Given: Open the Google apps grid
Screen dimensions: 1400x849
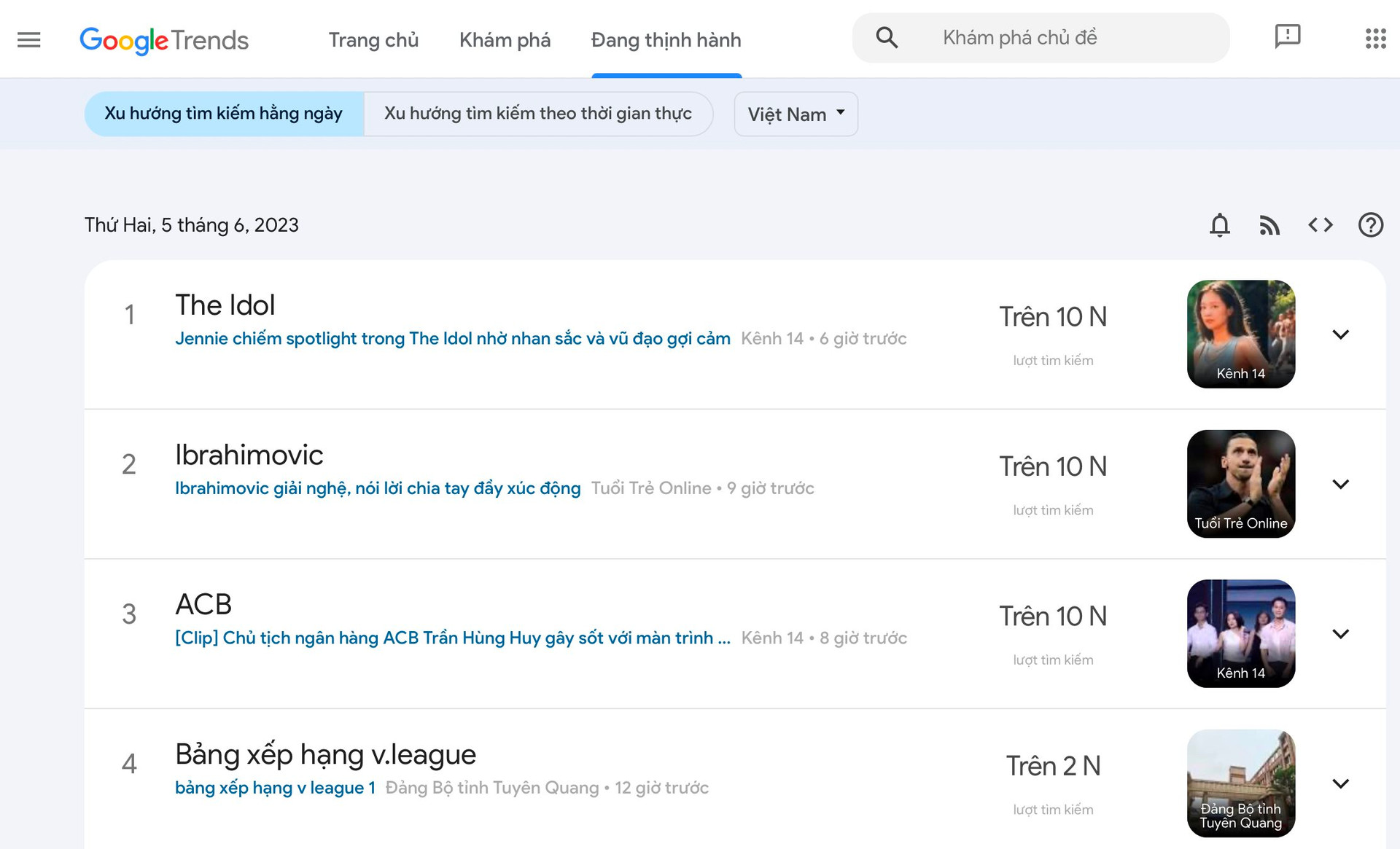Looking at the screenshot, I should tap(1375, 39).
